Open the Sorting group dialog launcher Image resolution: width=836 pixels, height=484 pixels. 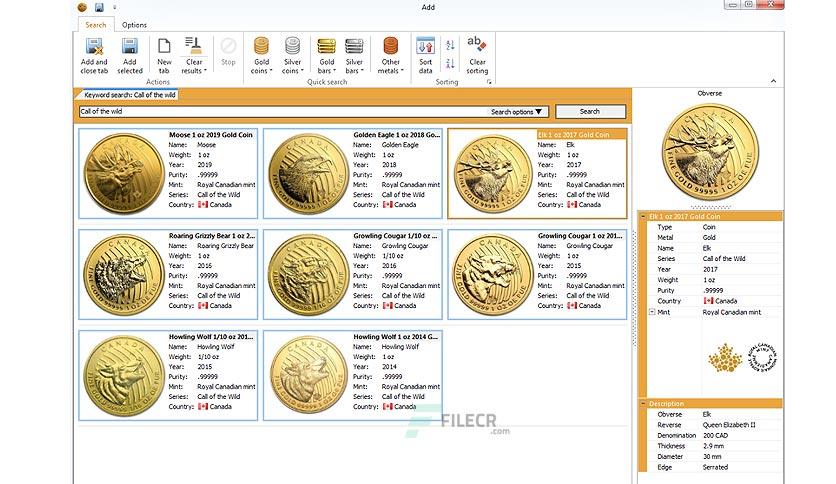point(489,82)
